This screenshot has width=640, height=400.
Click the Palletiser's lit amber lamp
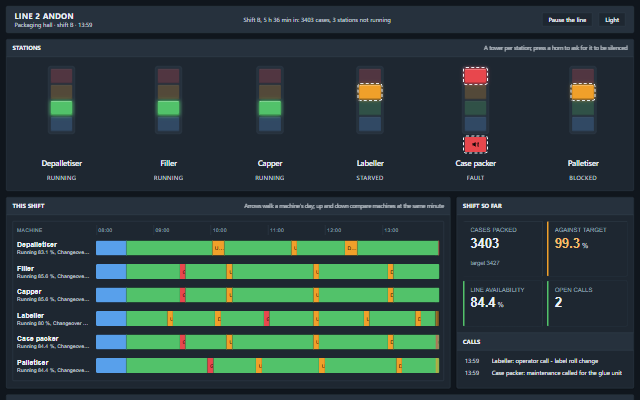click(x=582, y=92)
